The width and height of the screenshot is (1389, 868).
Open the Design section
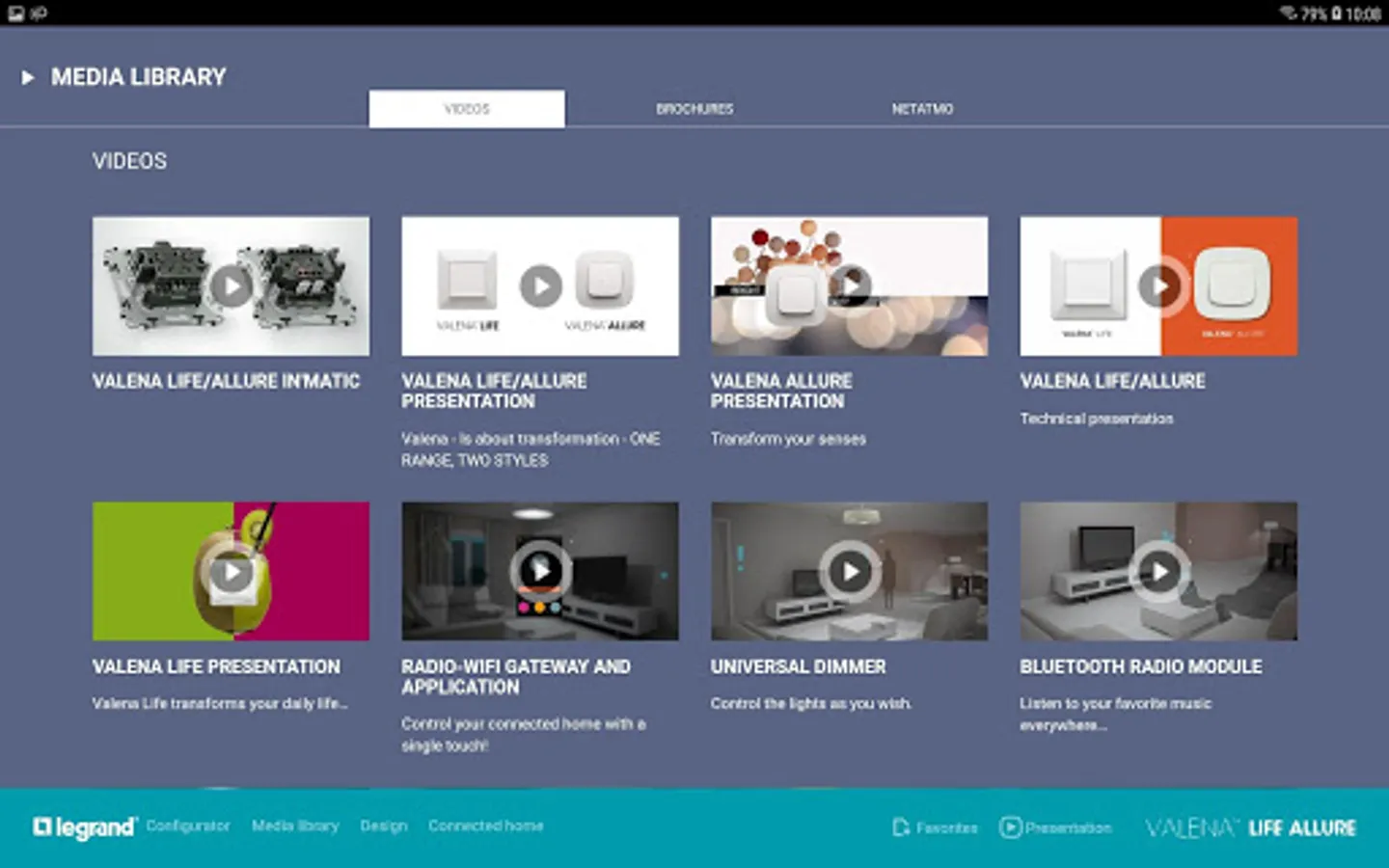[x=384, y=826]
